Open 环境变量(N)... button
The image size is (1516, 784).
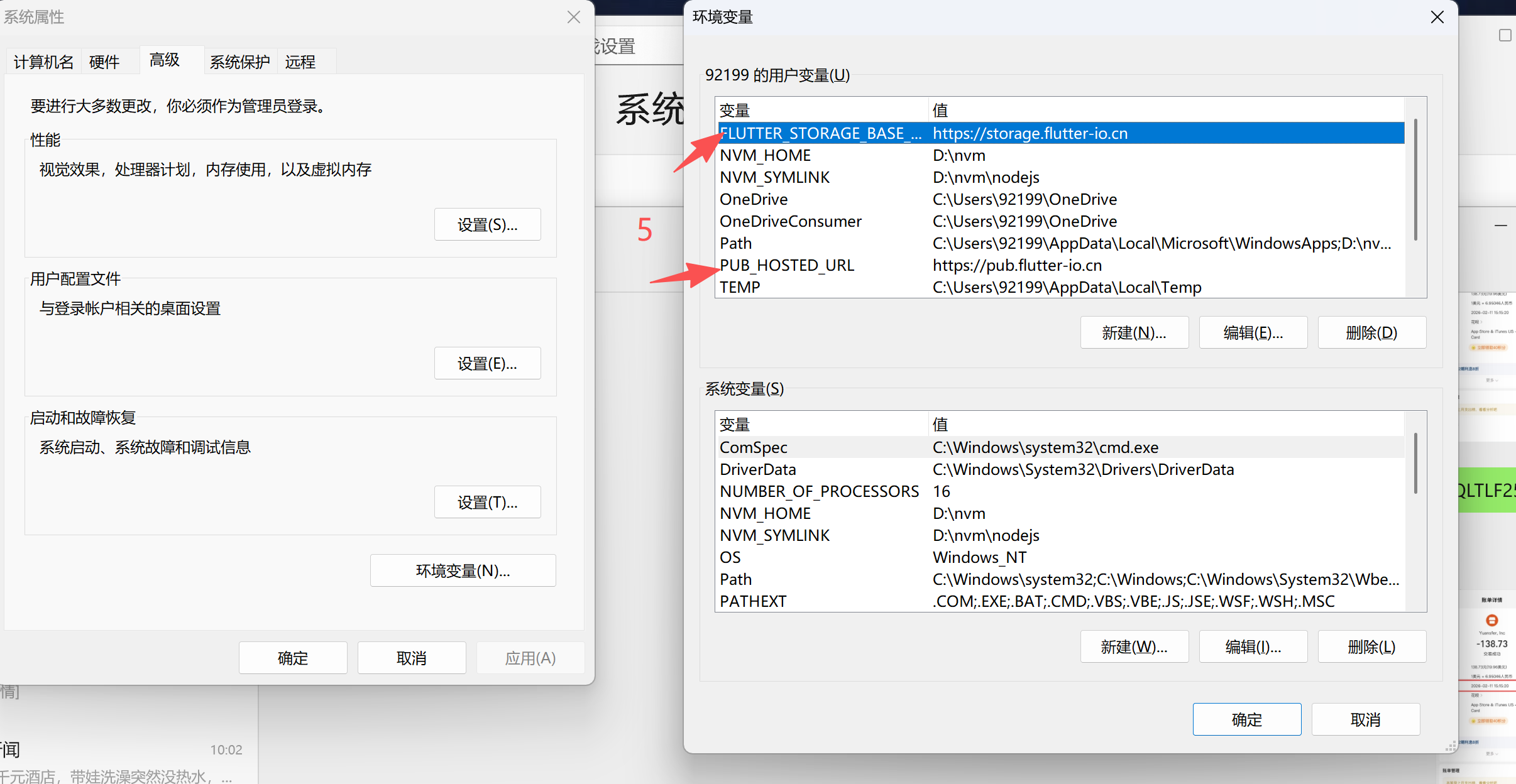(463, 570)
